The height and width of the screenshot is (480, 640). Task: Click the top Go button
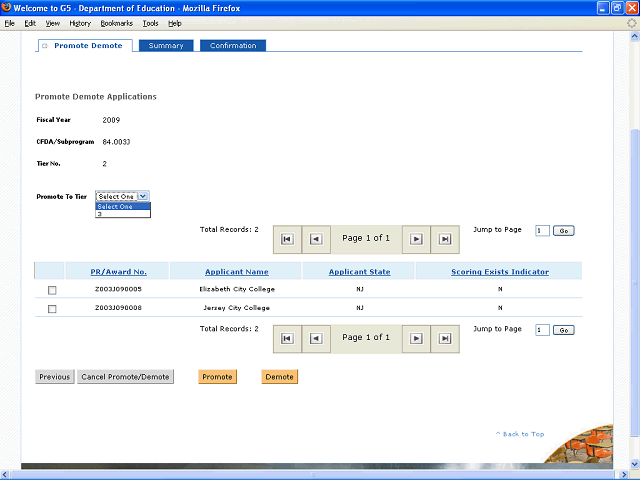(x=564, y=231)
